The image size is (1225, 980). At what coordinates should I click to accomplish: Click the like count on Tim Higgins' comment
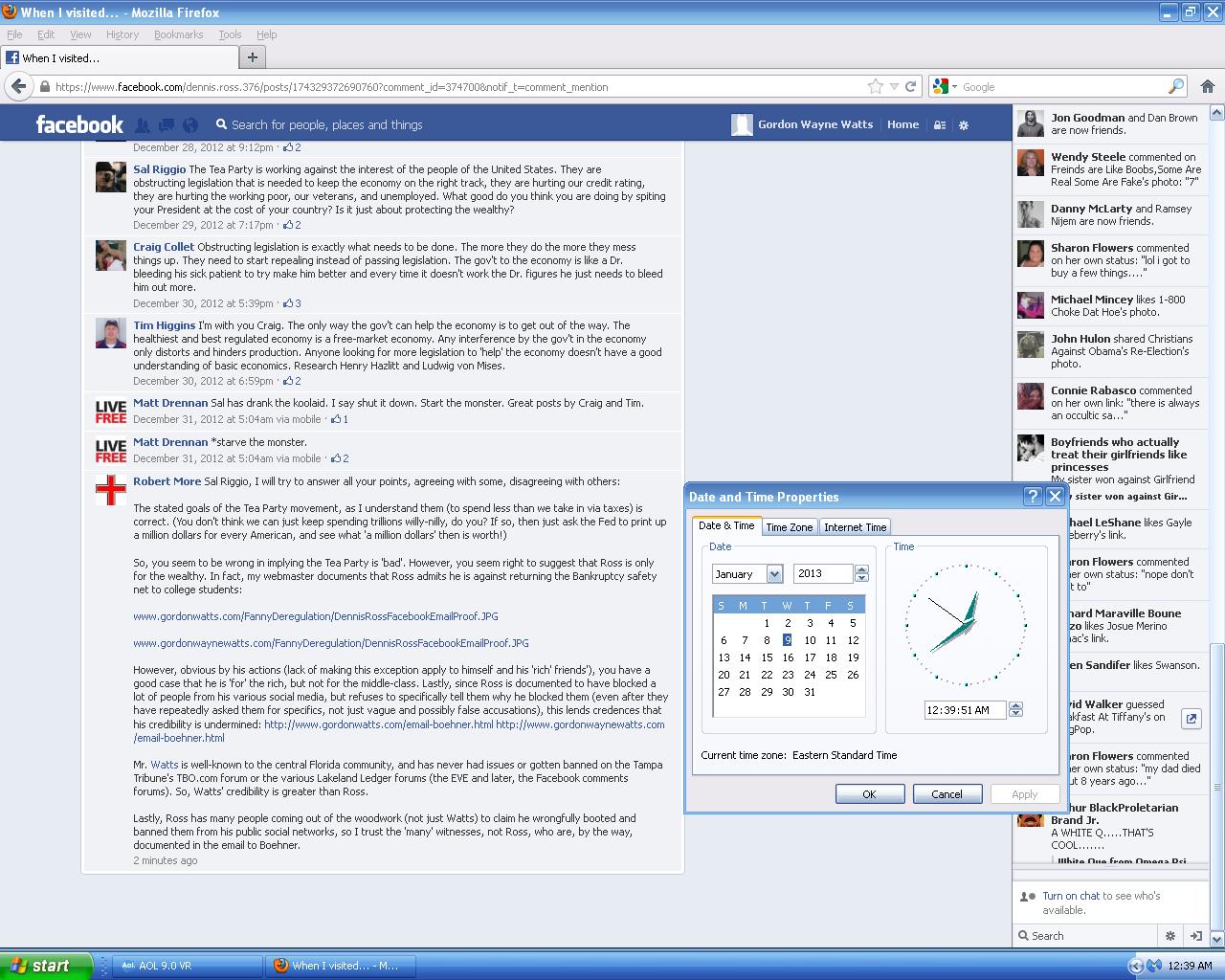tap(292, 381)
